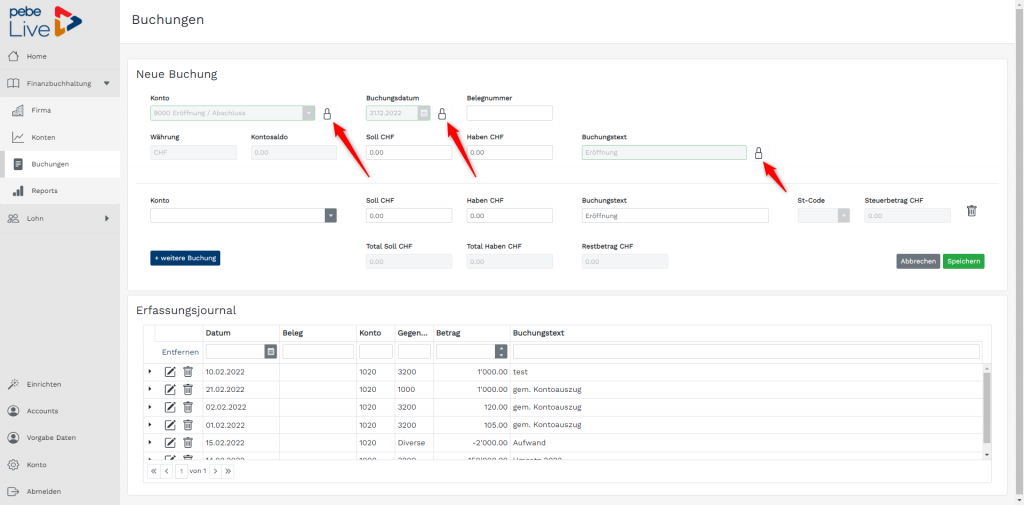Sort journal by Datum column header

217,333
